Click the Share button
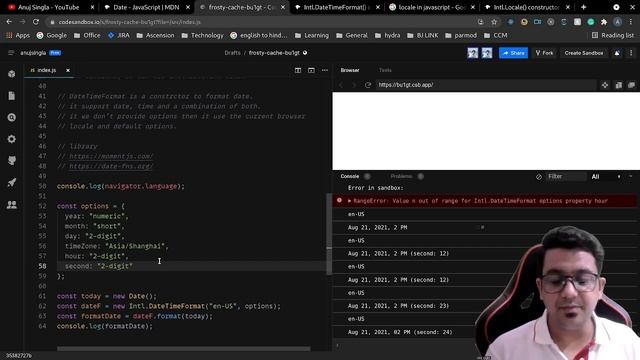Viewport: 640px width, 360px height. click(513, 53)
